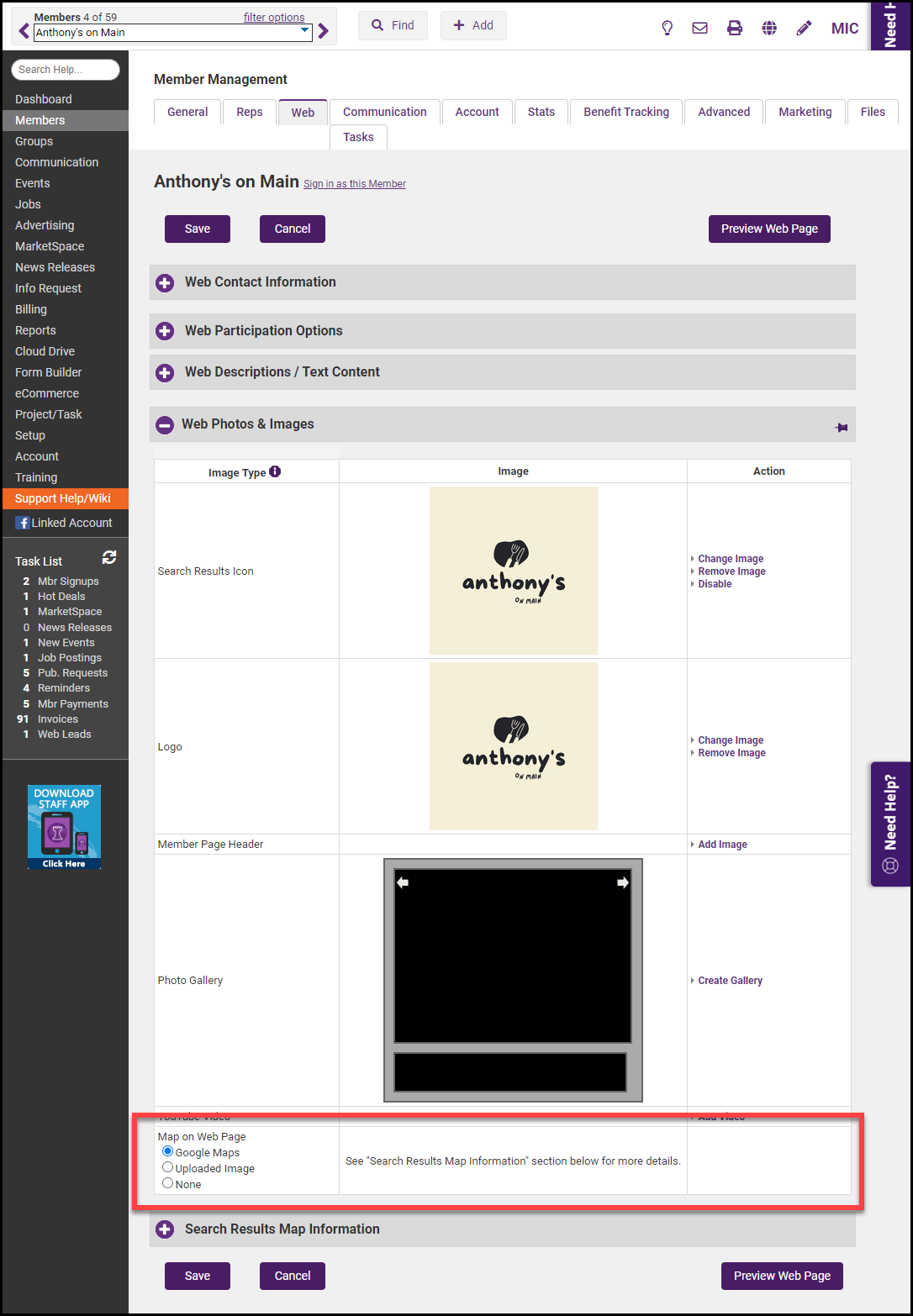Click the globe icon in header
Screen dimensions: 913x1316
[x=769, y=28]
